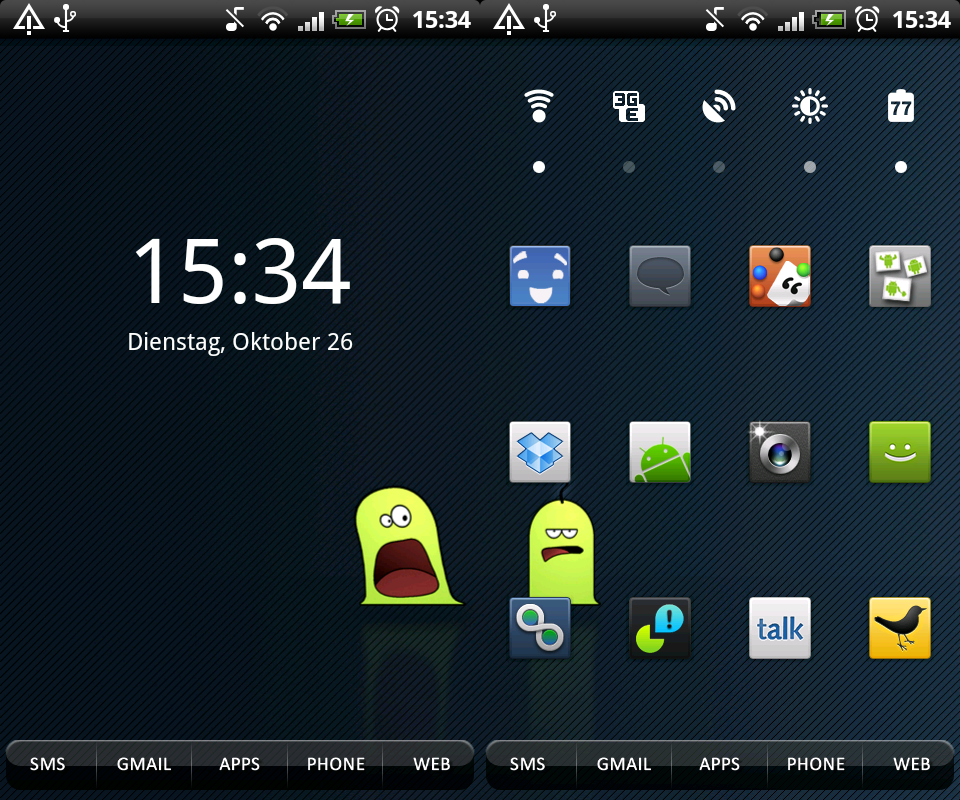Tap APPS in left screen dock
Screen dimensions: 960x800
coord(239,764)
